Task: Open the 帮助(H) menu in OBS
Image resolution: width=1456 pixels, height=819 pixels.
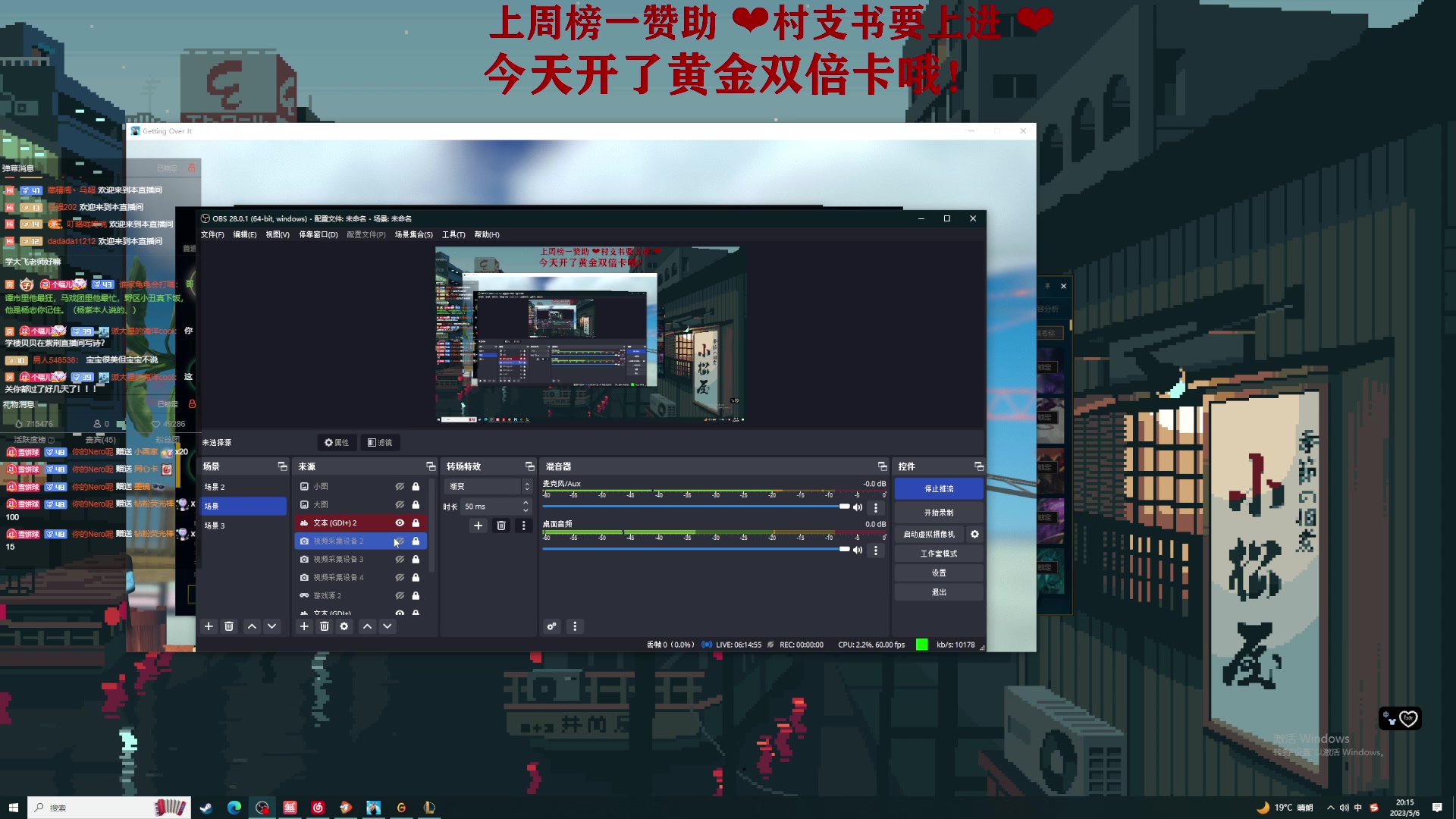Action: (x=487, y=235)
